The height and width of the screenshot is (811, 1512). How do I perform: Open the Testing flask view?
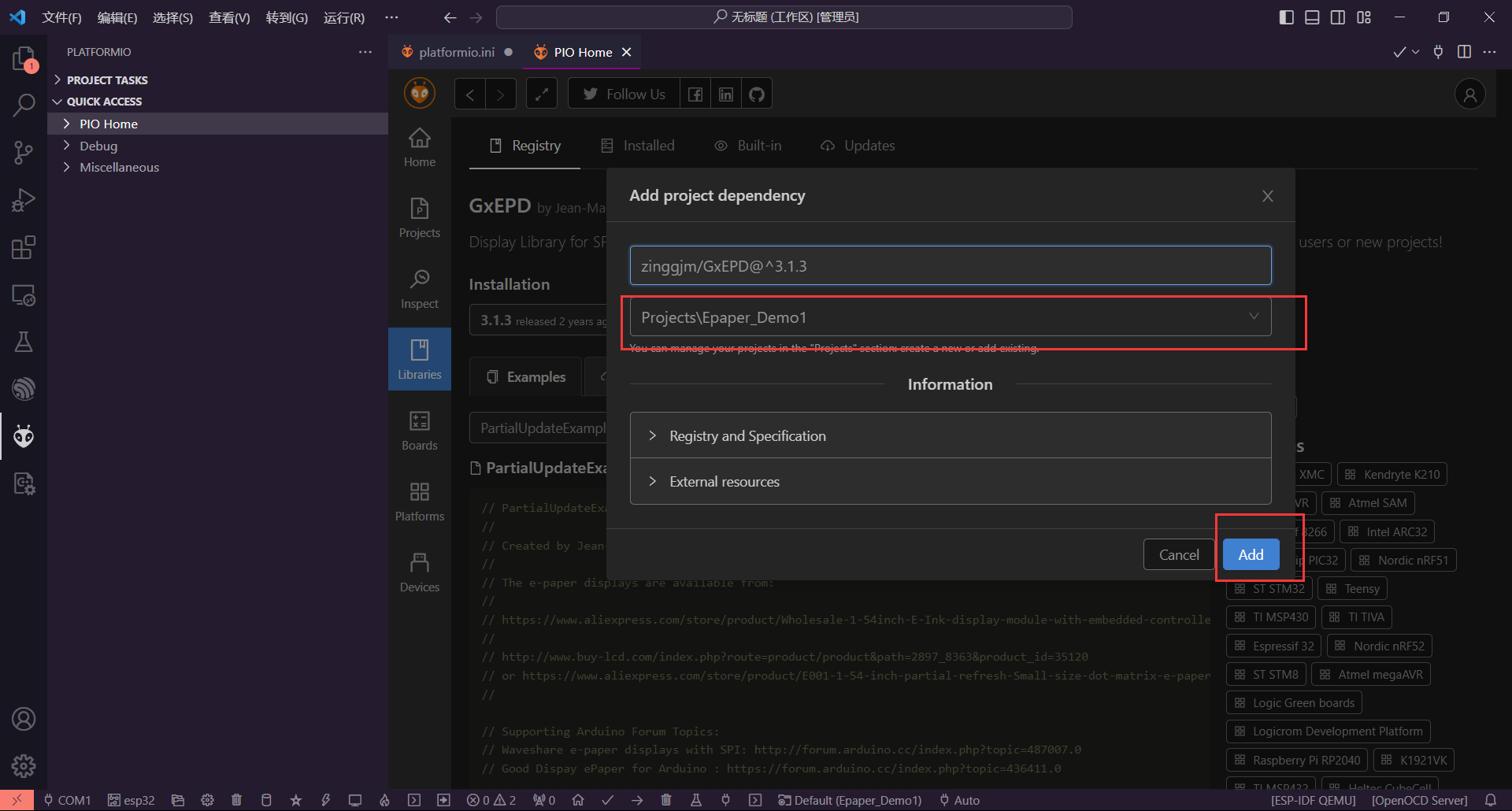tap(24, 342)
